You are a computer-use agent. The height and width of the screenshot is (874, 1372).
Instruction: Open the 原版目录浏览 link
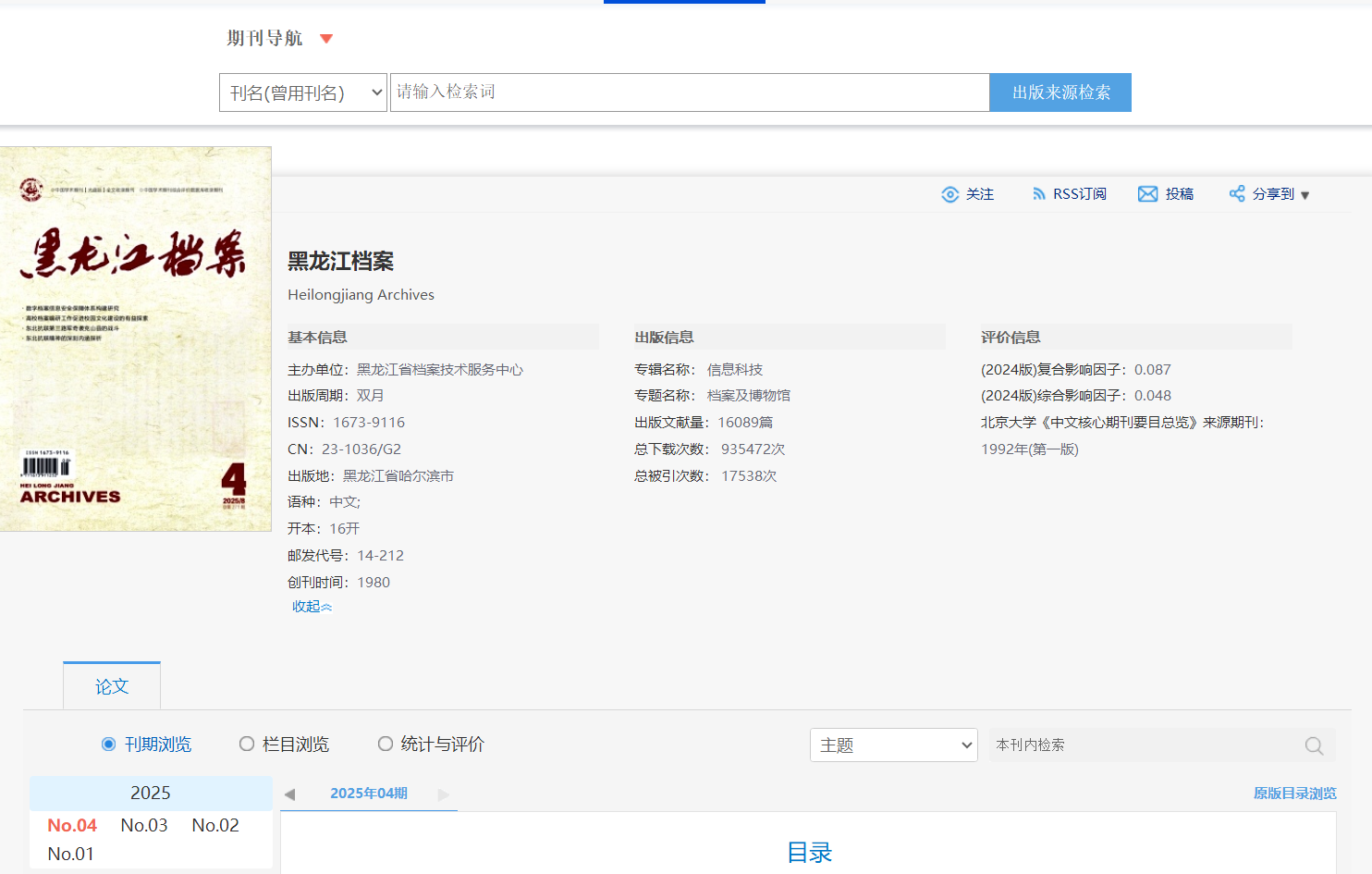1294,794
